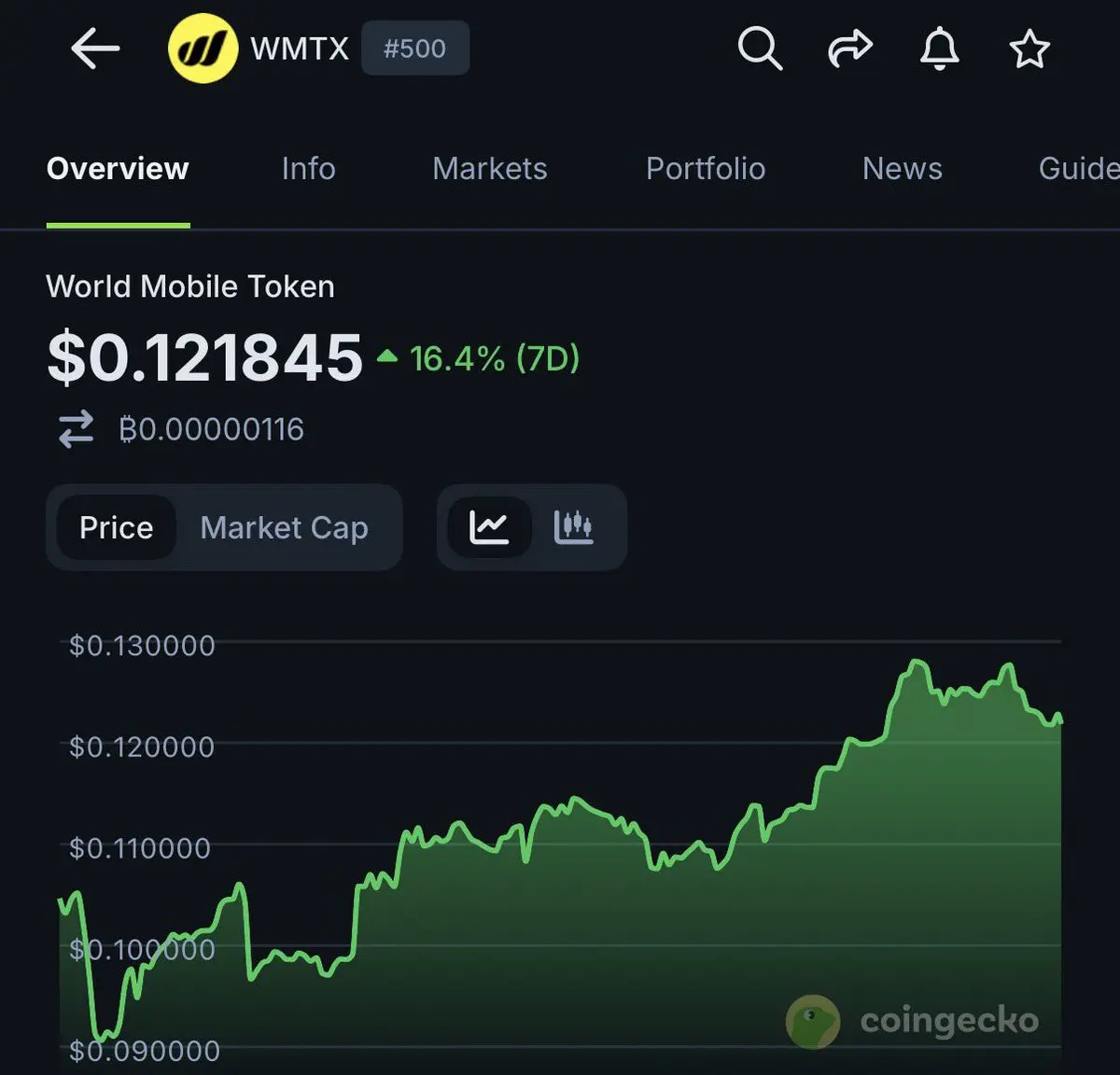Switch chart to Market Cap
This screenshot has width=1120, height=1075.
(284, 528)
